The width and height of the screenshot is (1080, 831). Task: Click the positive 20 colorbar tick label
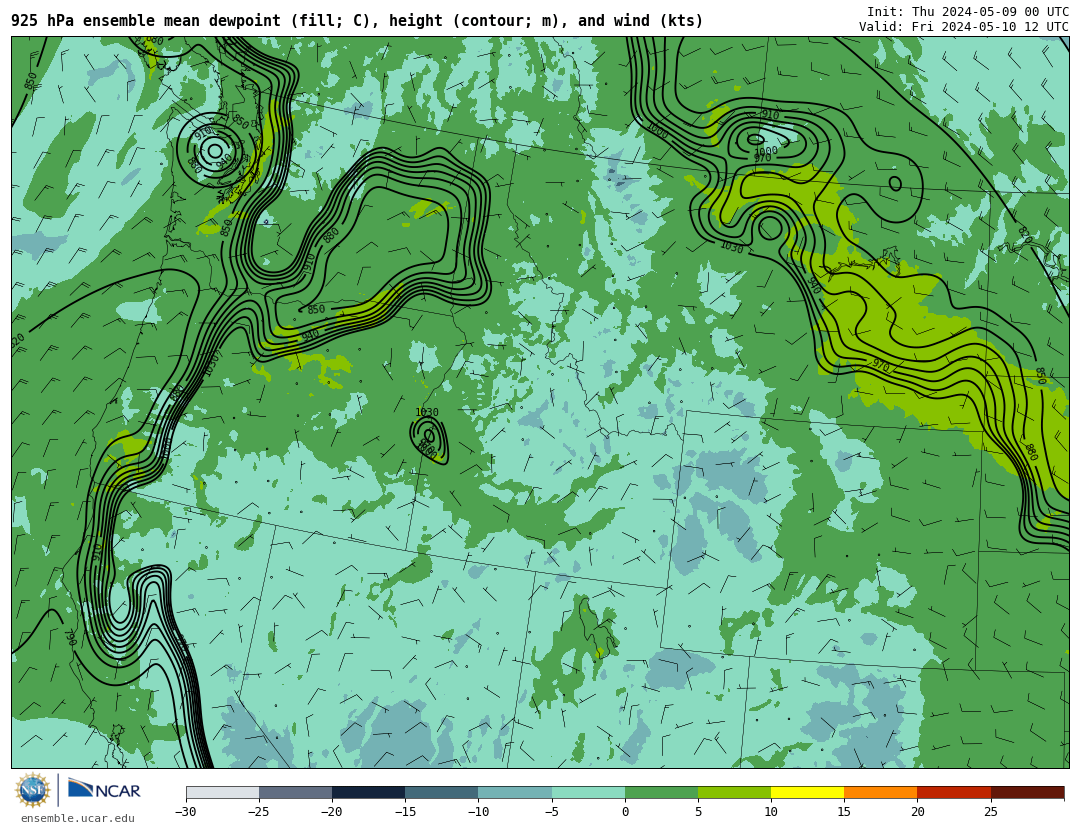click(917, 812)
